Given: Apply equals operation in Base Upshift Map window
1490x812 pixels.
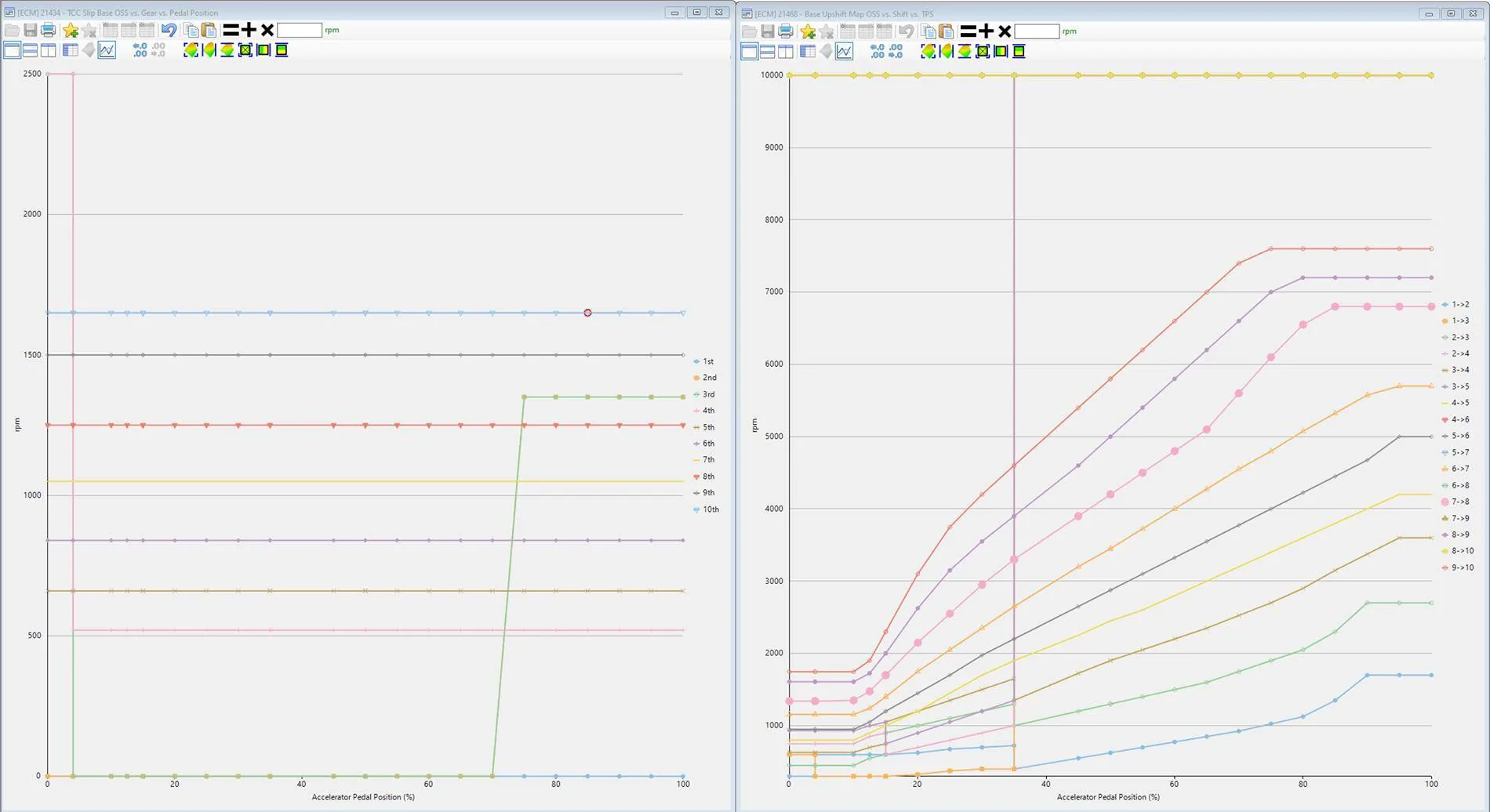Looking at the screenshot, I should point(968,31).
